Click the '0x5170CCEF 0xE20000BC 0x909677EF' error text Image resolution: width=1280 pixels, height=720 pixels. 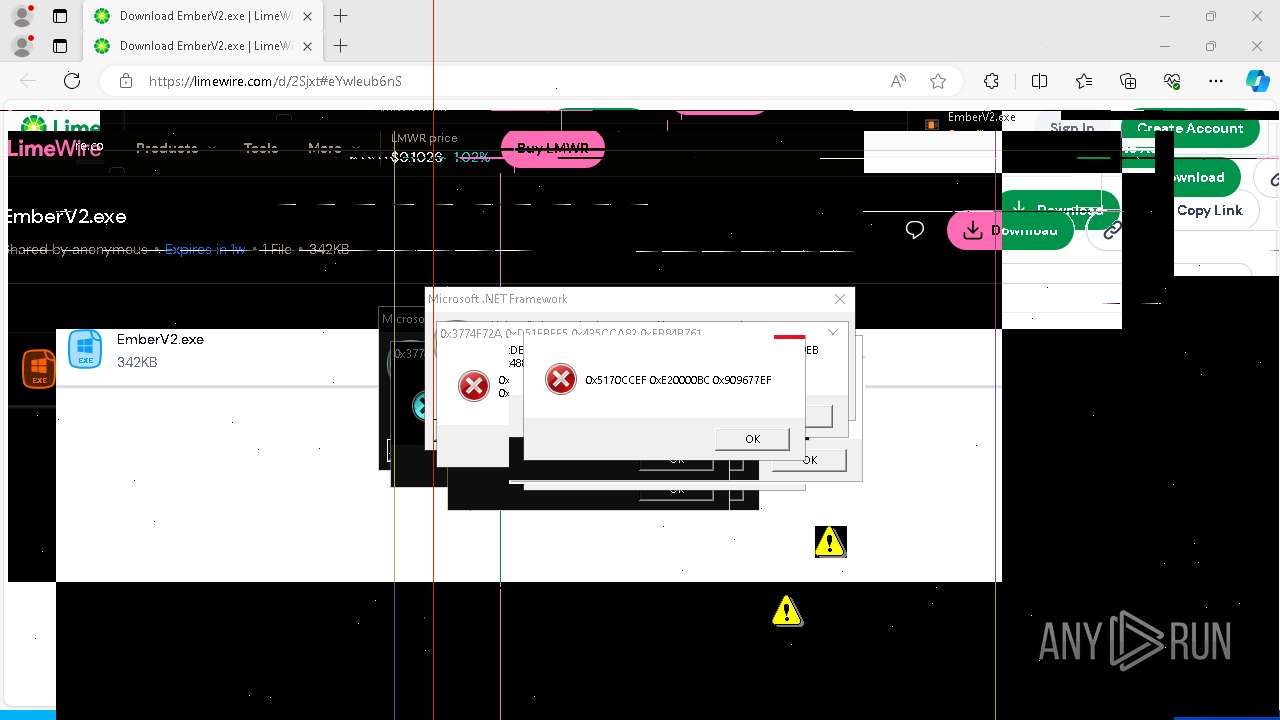pyautogui.click(x=678, y=380)
